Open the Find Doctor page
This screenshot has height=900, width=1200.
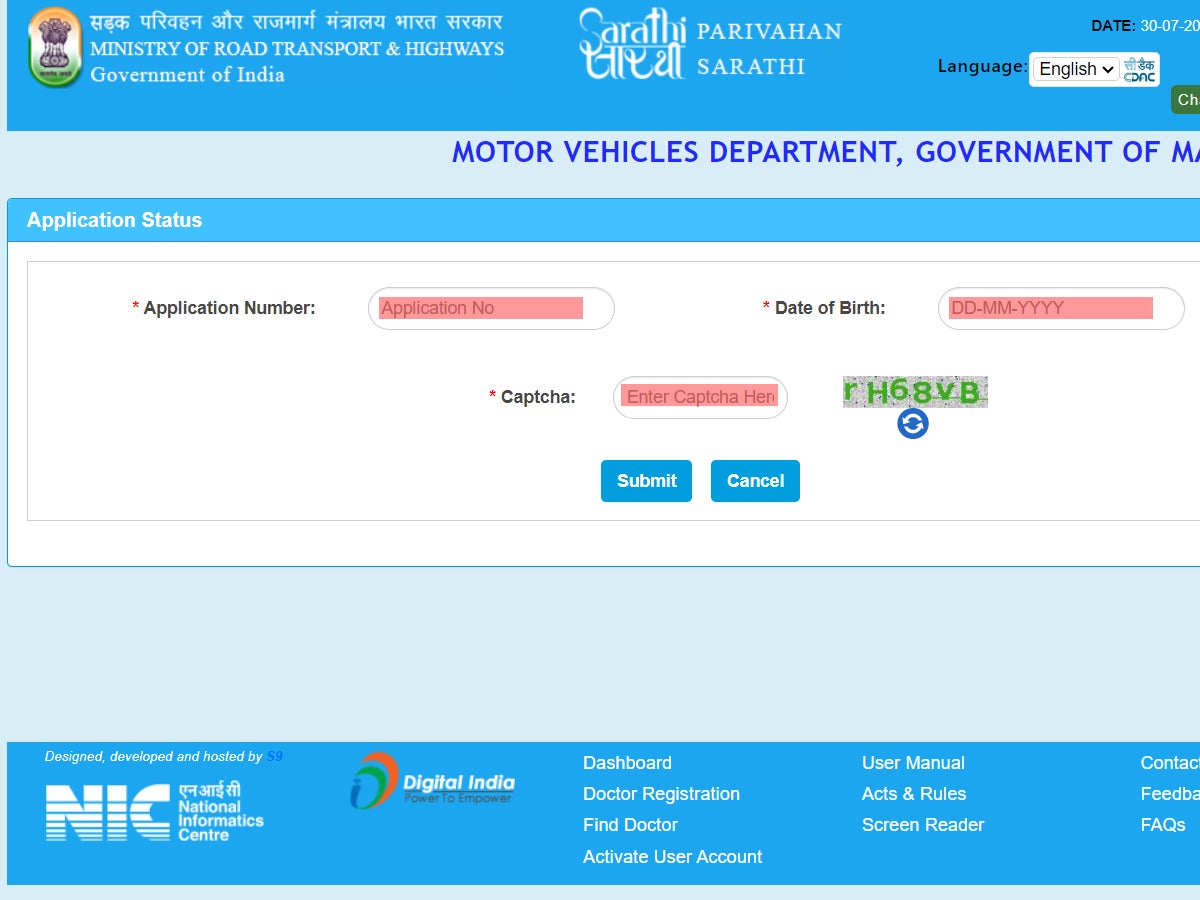tap(630, 825)
